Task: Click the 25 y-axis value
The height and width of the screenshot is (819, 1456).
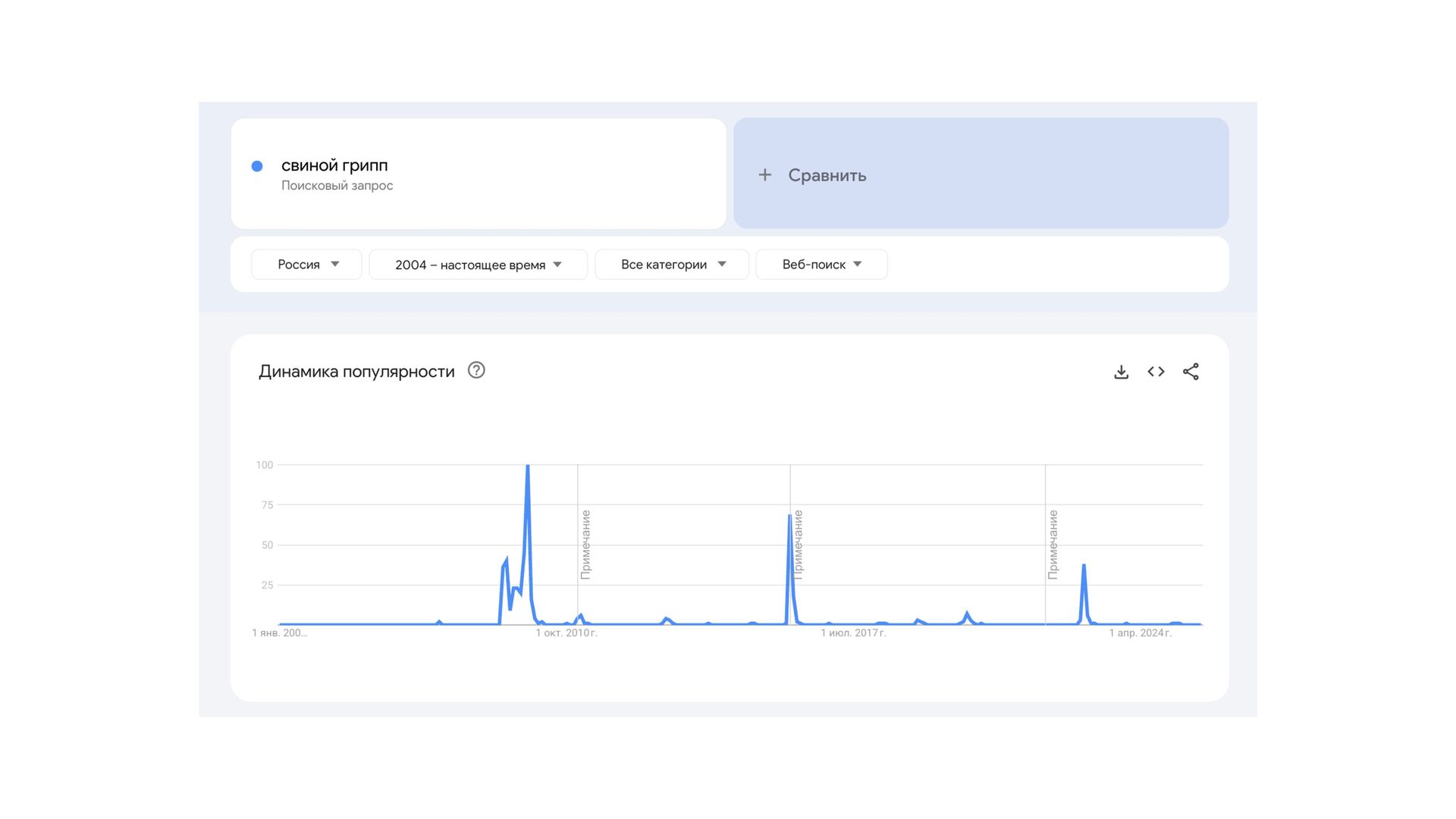Action: point(267,585)
